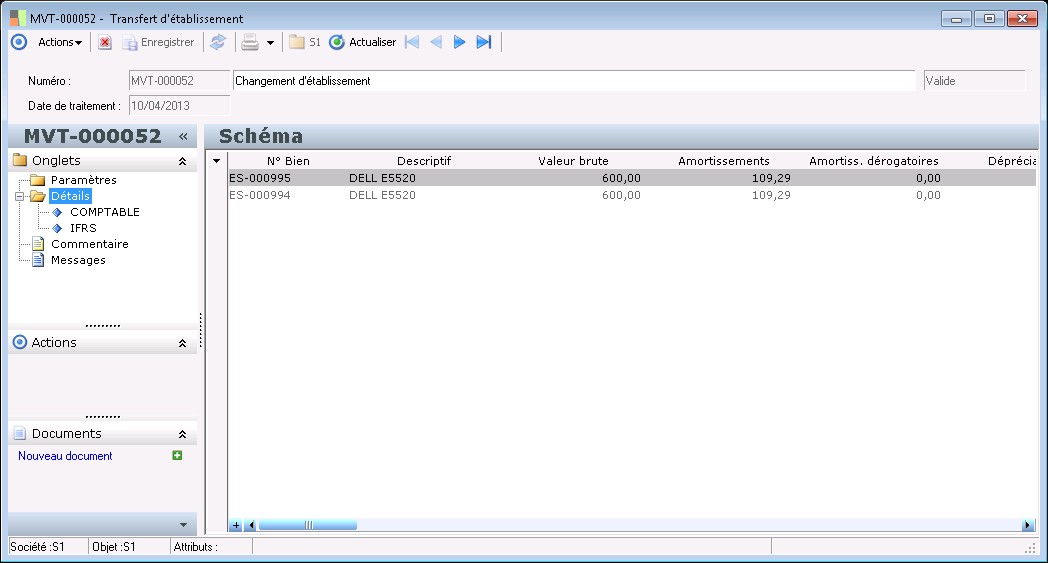Click the Actualiser button

point(362,42)
